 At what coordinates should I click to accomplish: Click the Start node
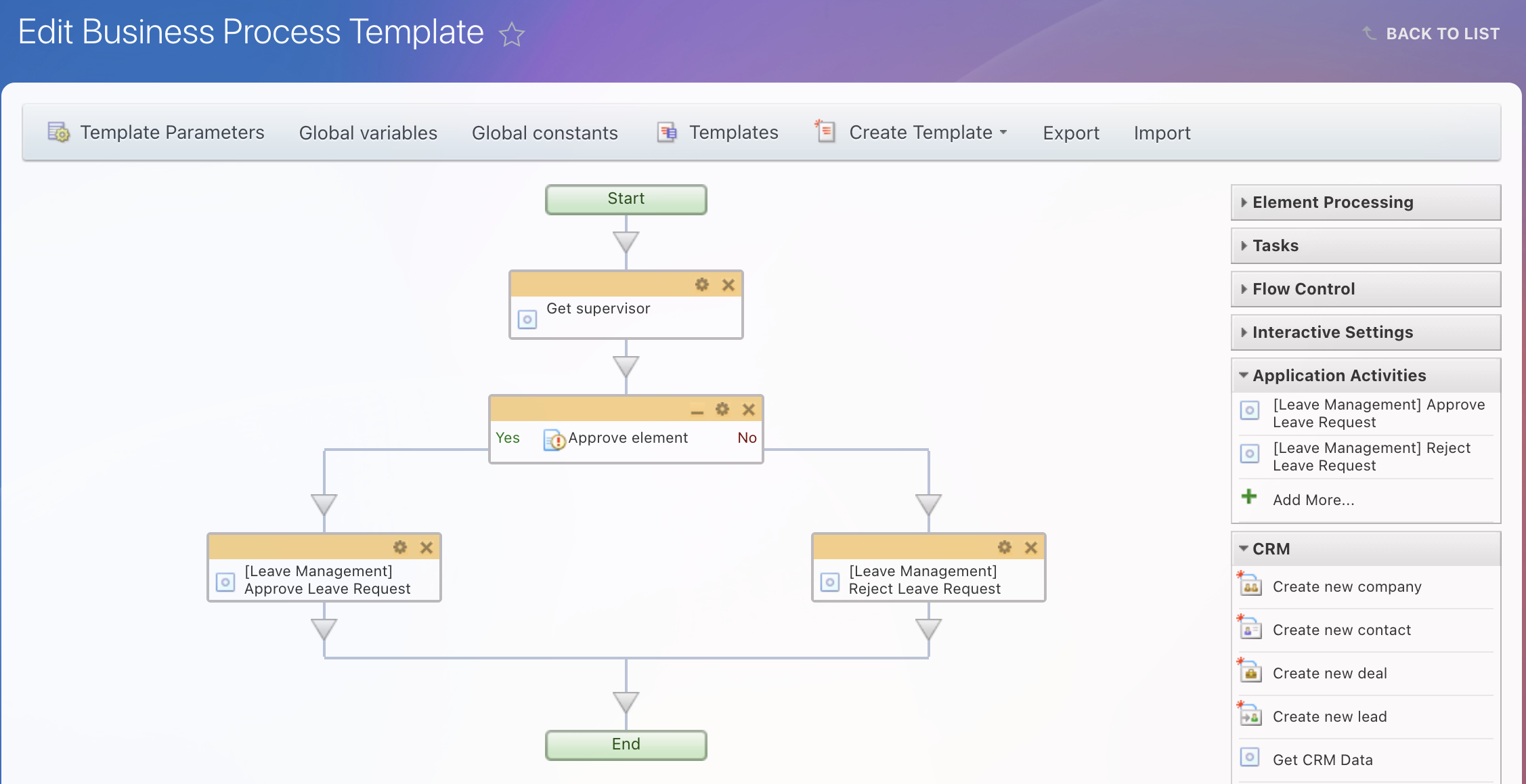click(x=626, y=199)
